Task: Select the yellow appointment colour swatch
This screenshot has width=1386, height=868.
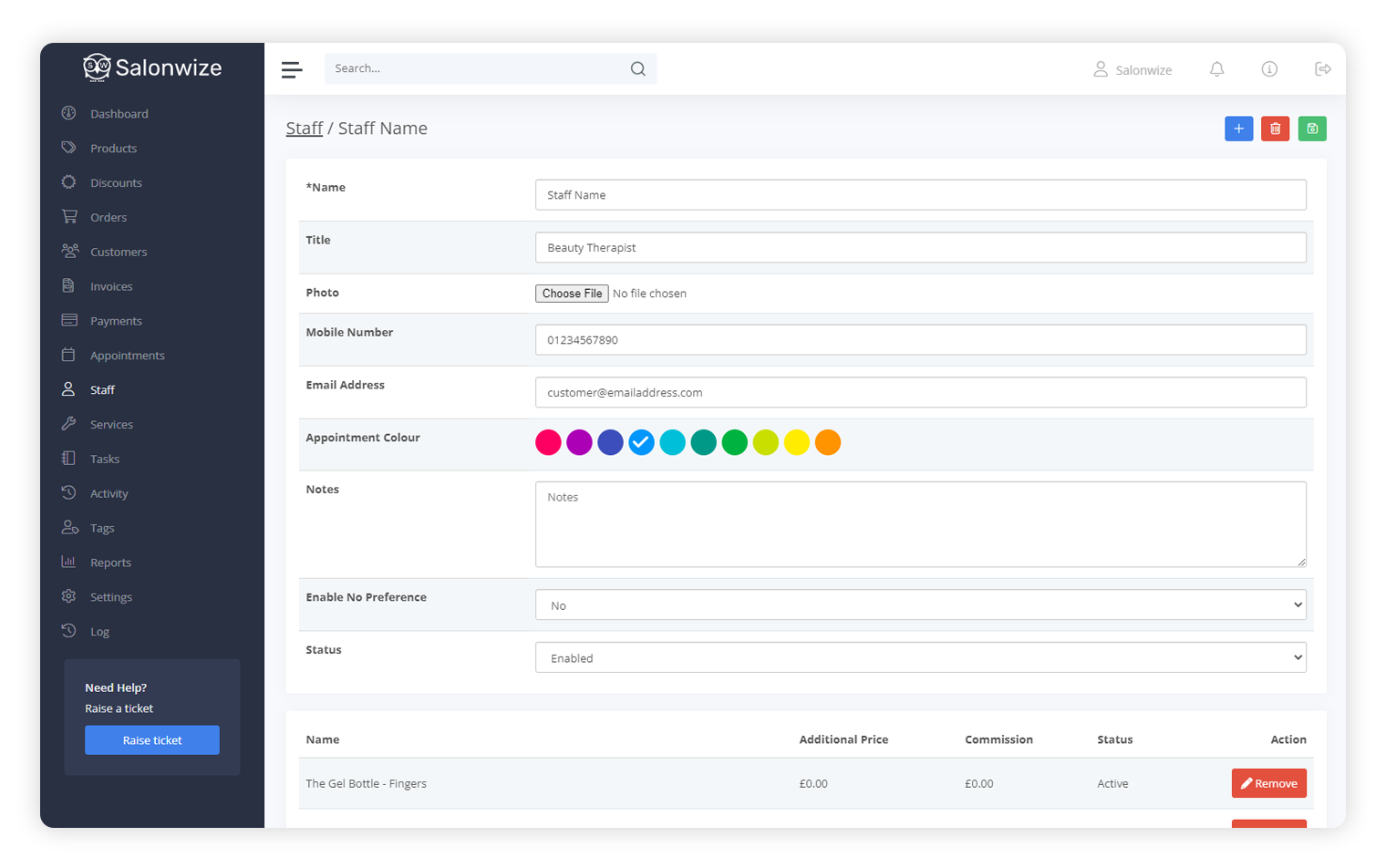Action: [x=796, y=442]
